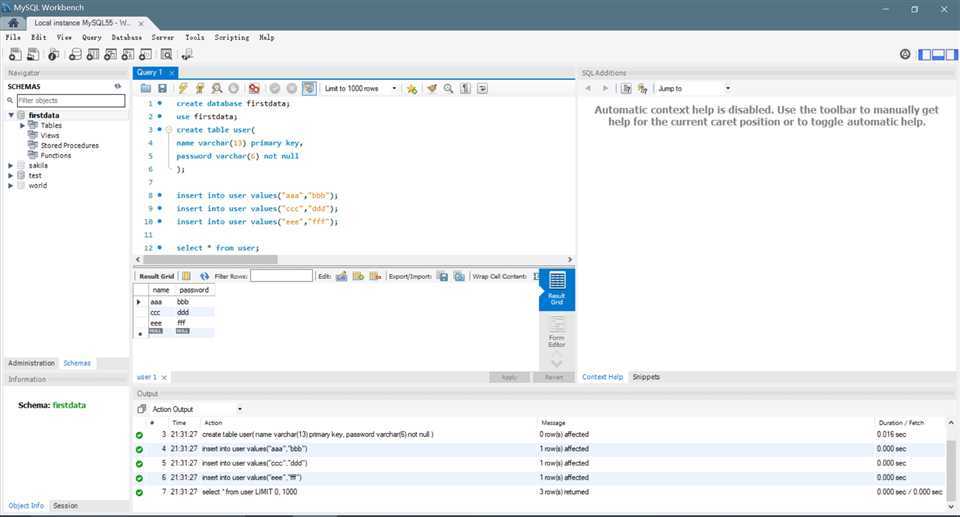Toggle result grid field types view
960x517 pixels.
click(186, 276)
